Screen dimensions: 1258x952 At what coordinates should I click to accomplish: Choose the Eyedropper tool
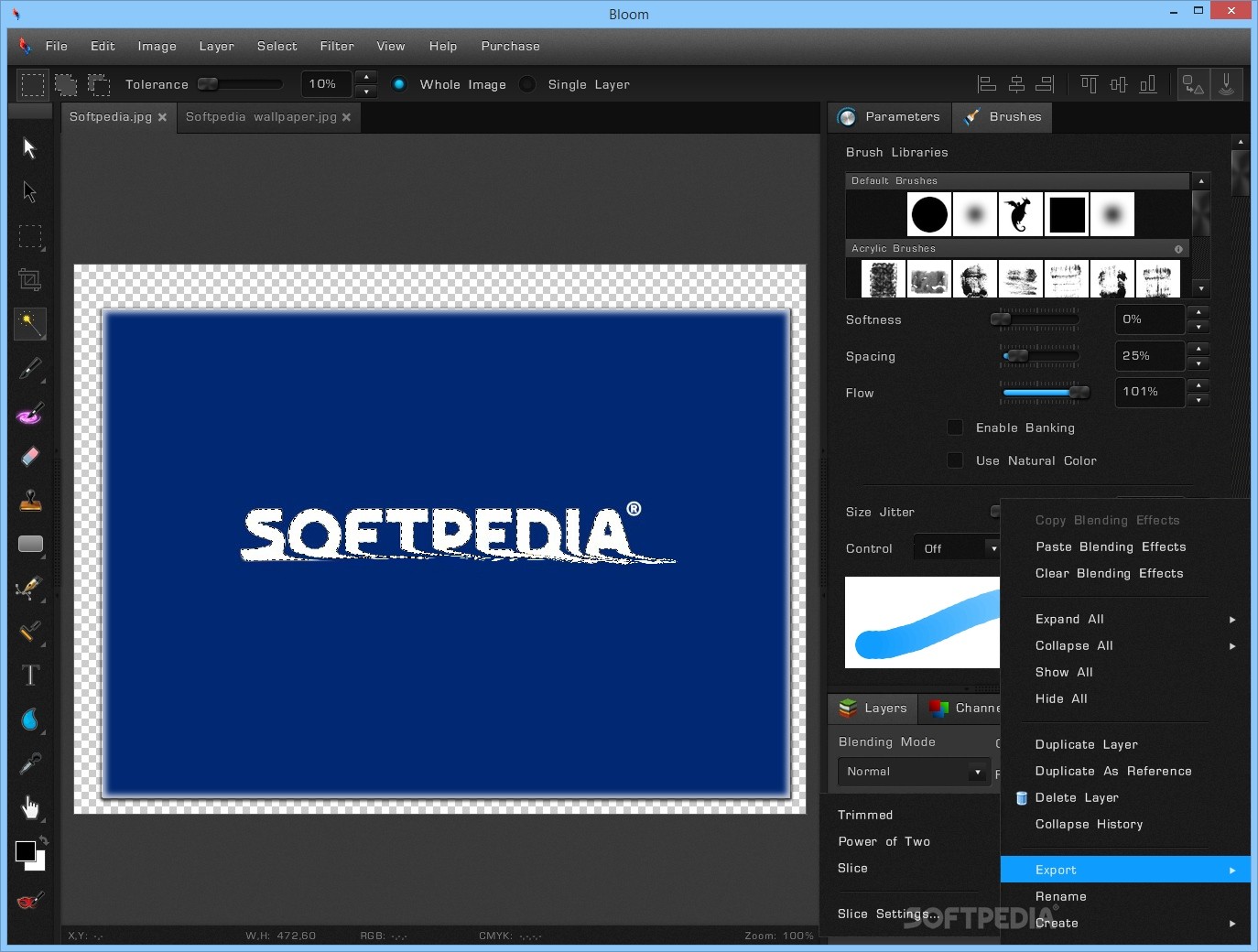tap(30, 763)
